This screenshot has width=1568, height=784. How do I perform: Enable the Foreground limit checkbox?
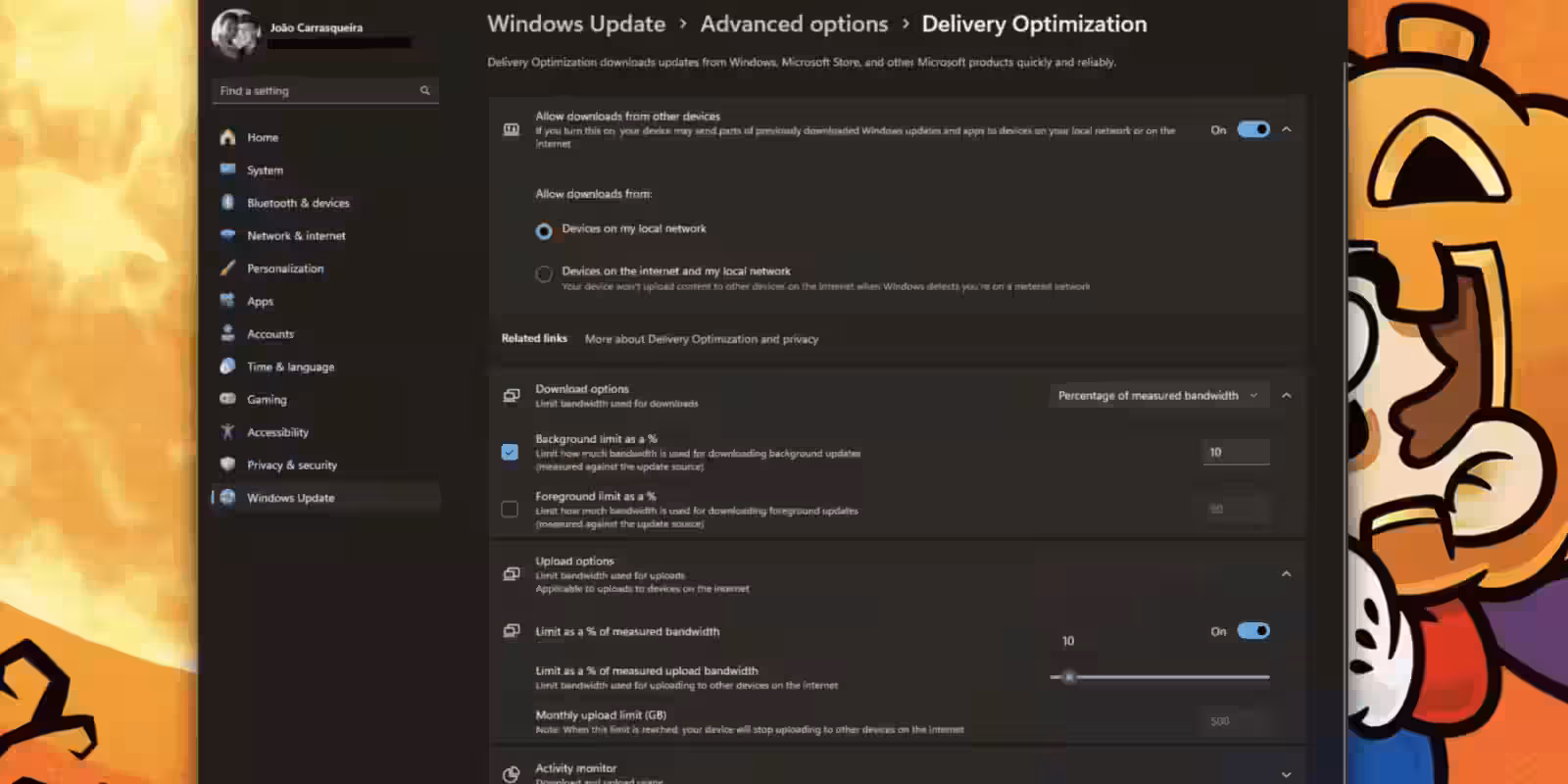pos(510,509)
